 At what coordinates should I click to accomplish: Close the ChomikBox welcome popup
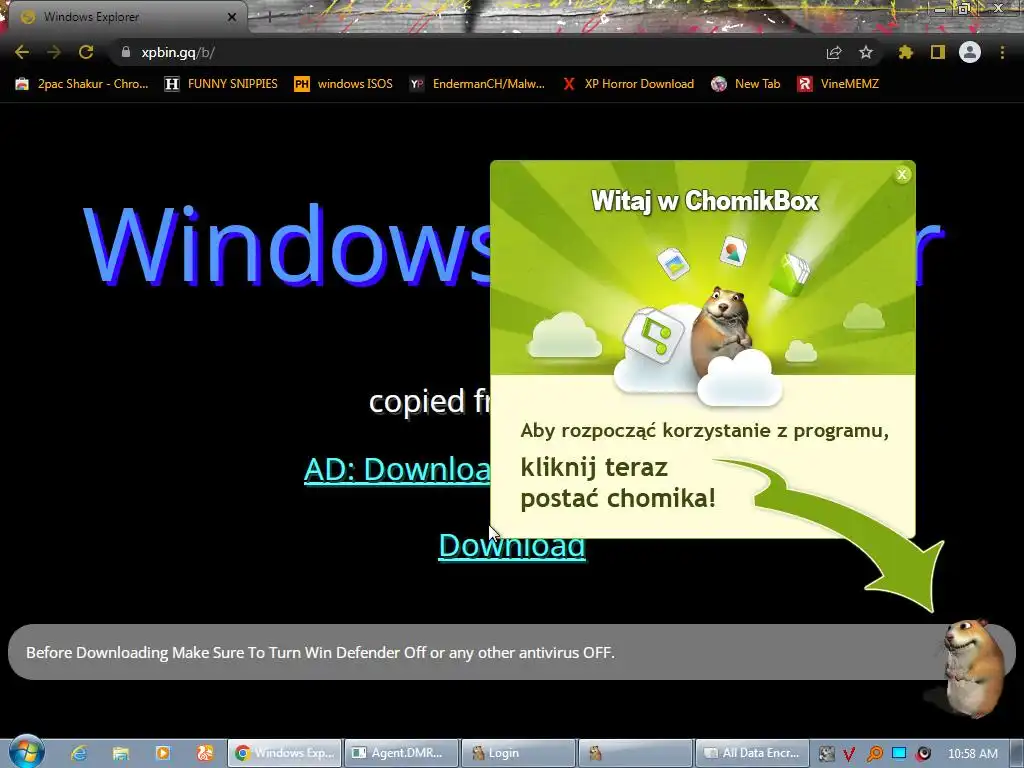point(902,174)
